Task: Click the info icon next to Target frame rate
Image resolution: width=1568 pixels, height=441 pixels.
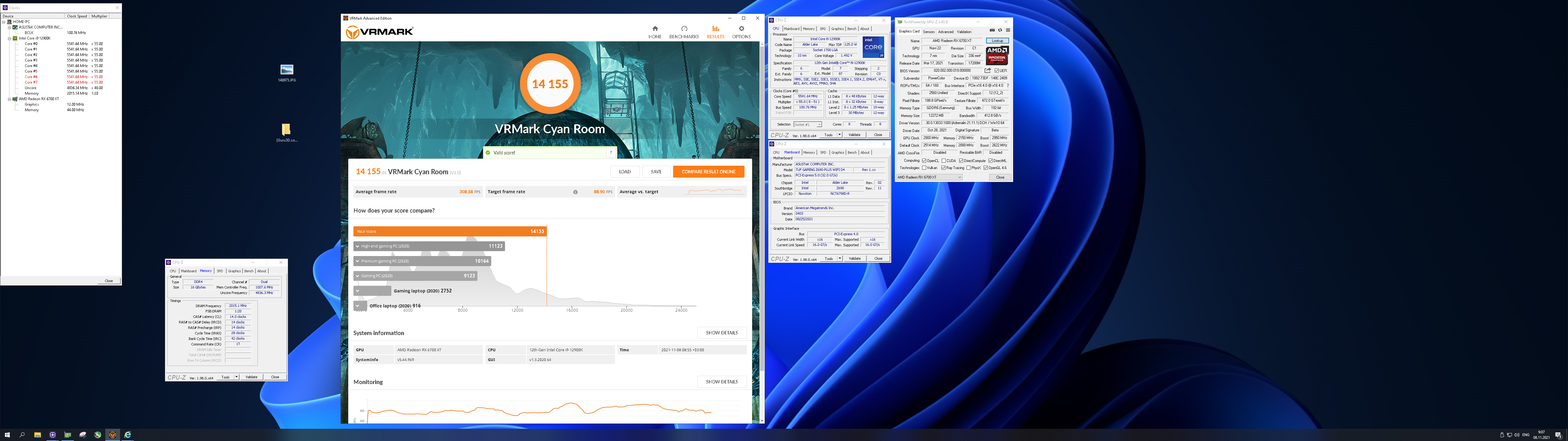Action: (x=575, y=192)
